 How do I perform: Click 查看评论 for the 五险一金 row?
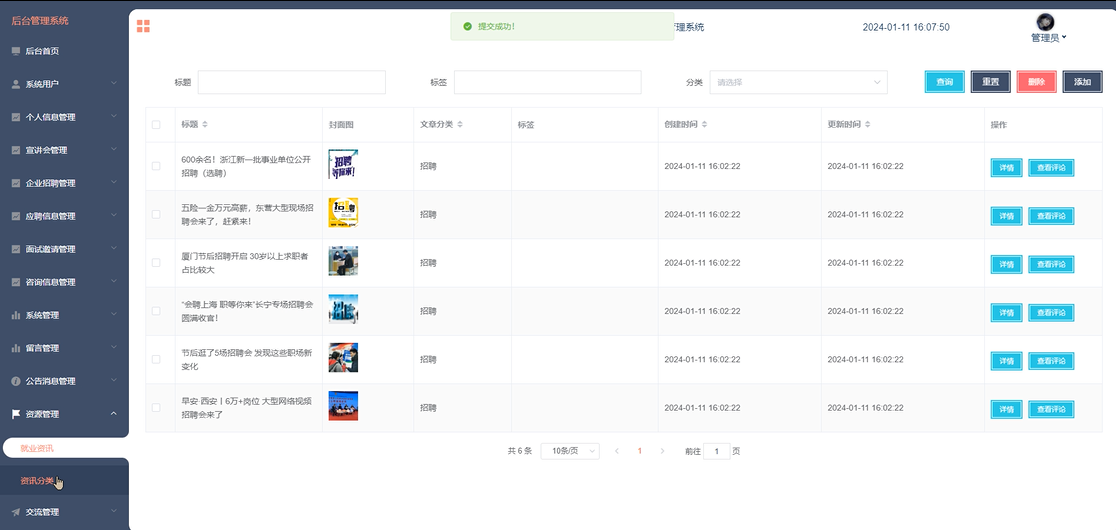click(1051, 216)
